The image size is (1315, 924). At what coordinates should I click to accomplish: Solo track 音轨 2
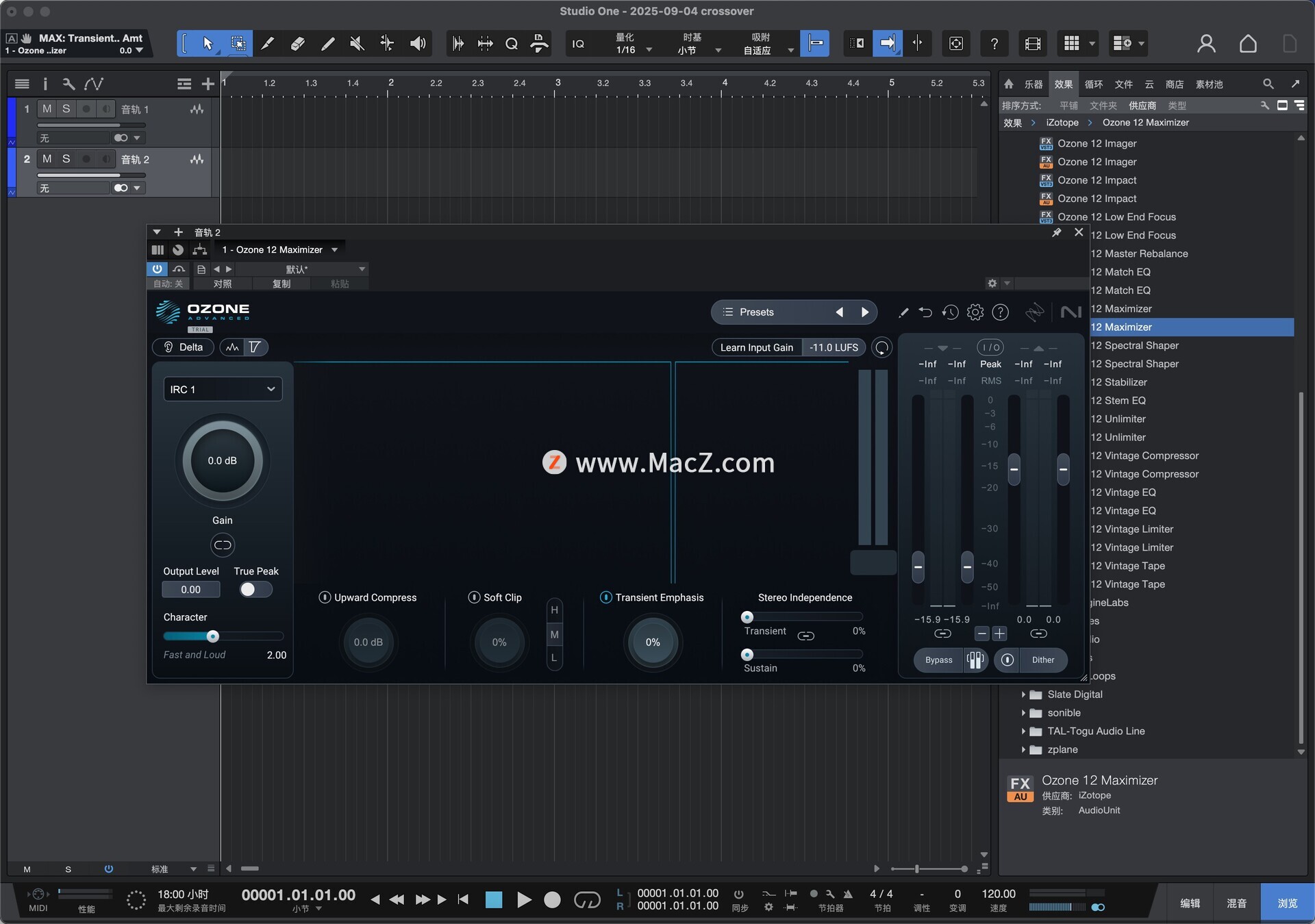[66, 159]
